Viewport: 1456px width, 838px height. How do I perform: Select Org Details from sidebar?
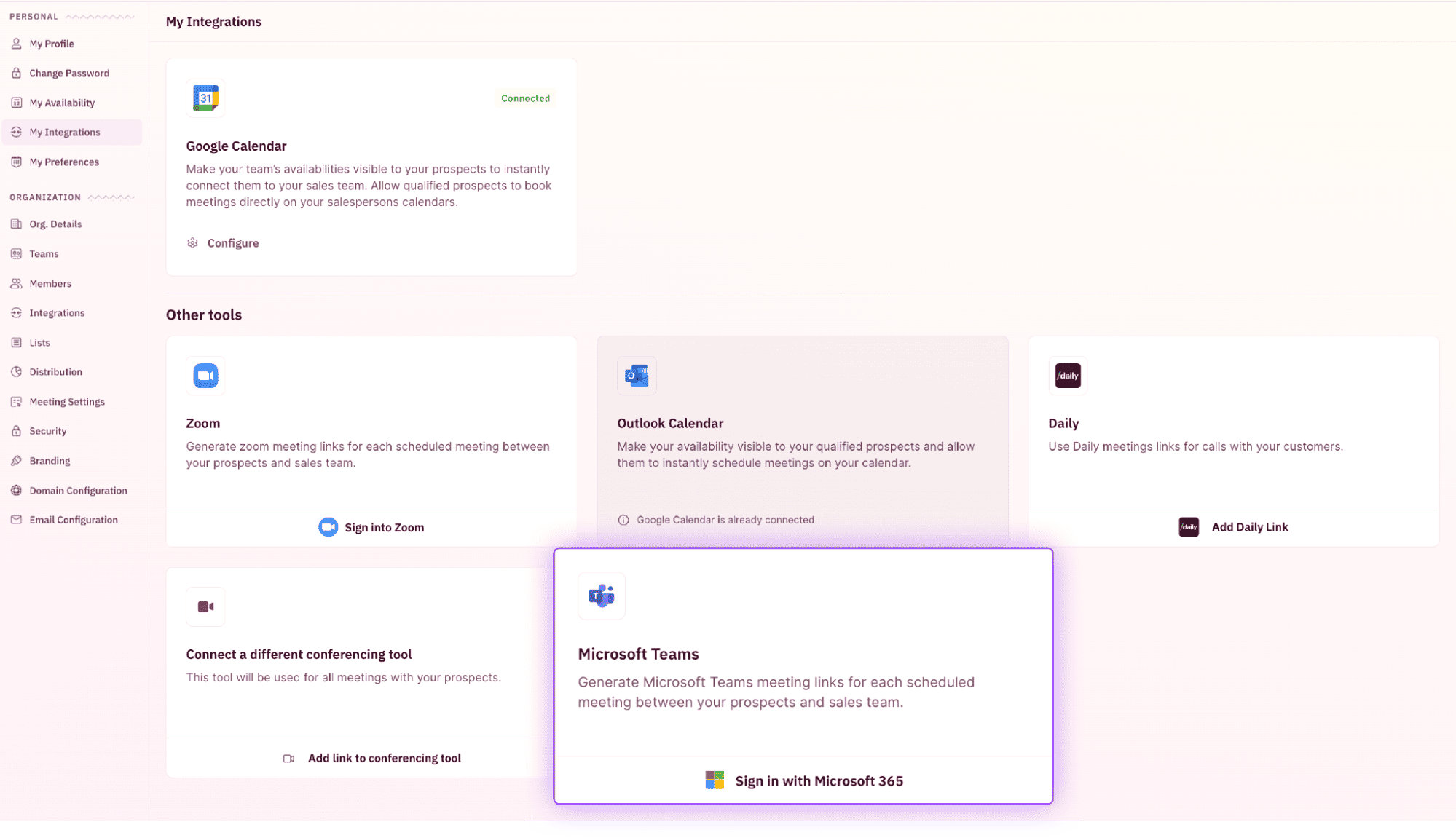[x=55, y=224]
